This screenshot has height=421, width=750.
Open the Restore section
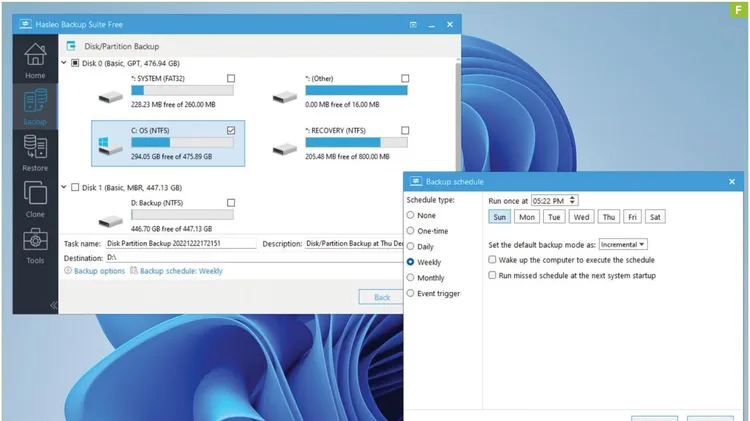[x=35, y=153]
